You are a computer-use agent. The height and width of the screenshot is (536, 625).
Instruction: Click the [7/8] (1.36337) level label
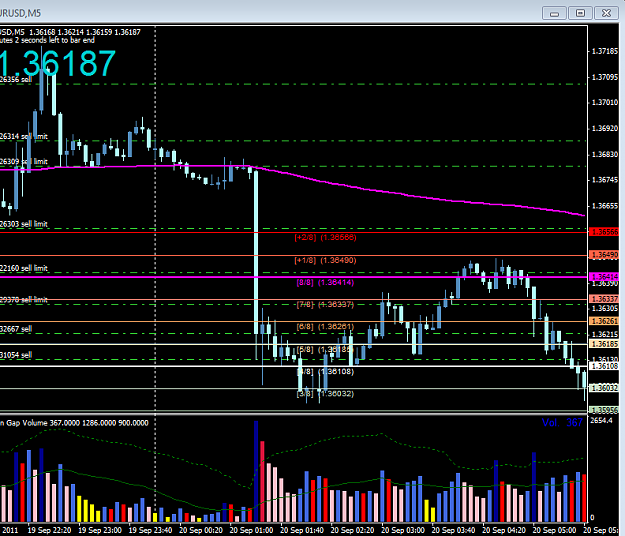325,304
